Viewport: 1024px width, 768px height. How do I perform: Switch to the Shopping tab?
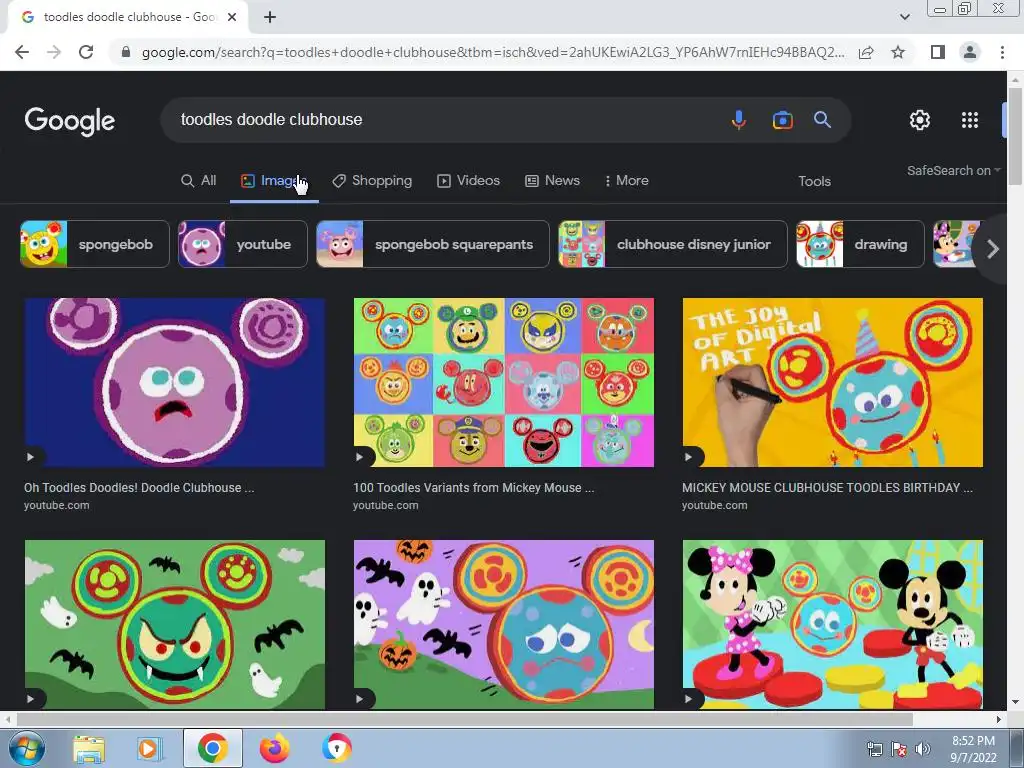(372, 181)
